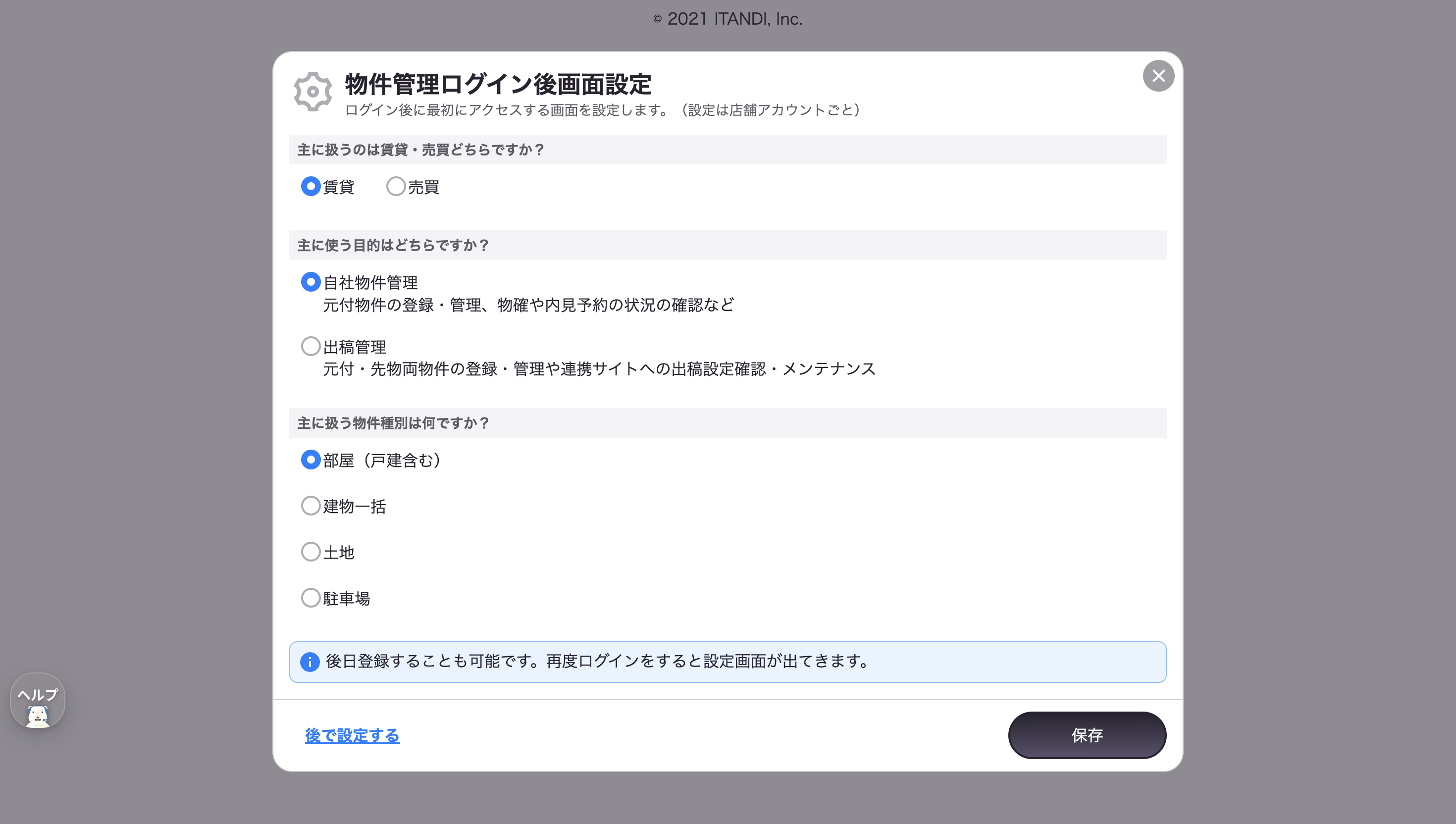This screenshot has height=824, width=1456.
Task: Select 駐車場 property type
Action: pos(311,598)
